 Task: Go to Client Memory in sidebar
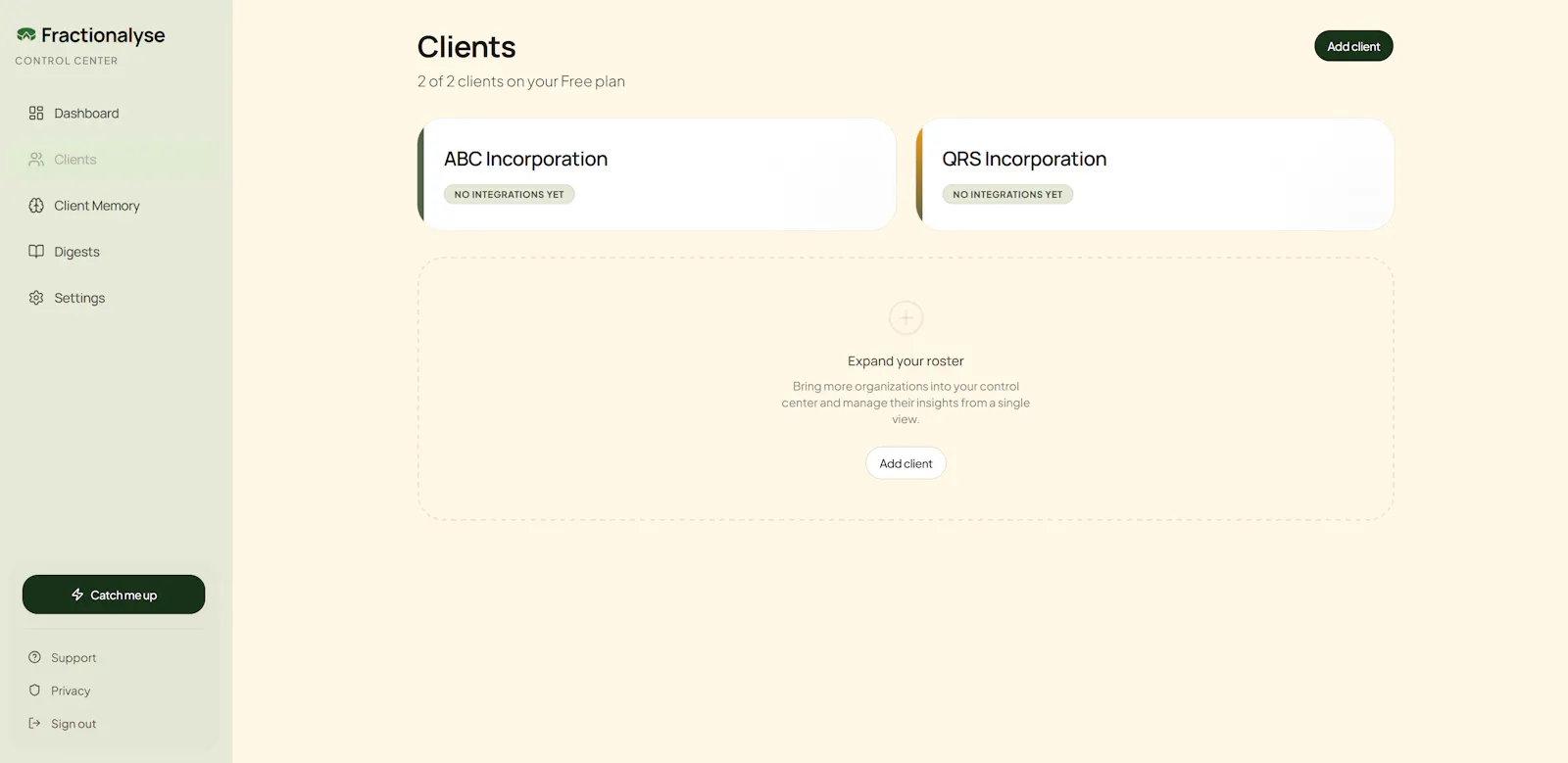(x=117, y=206)
